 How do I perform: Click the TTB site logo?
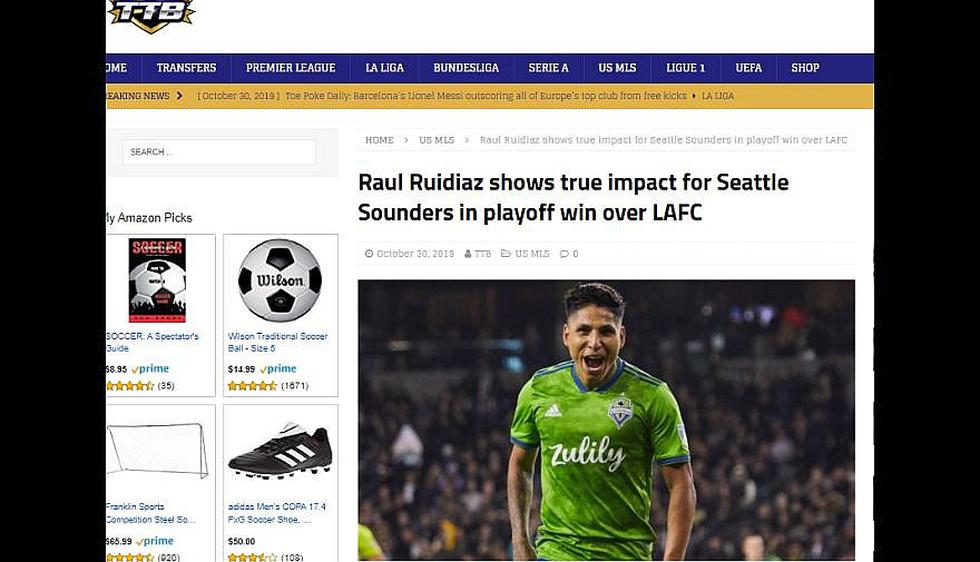click(x=151, y=14)
